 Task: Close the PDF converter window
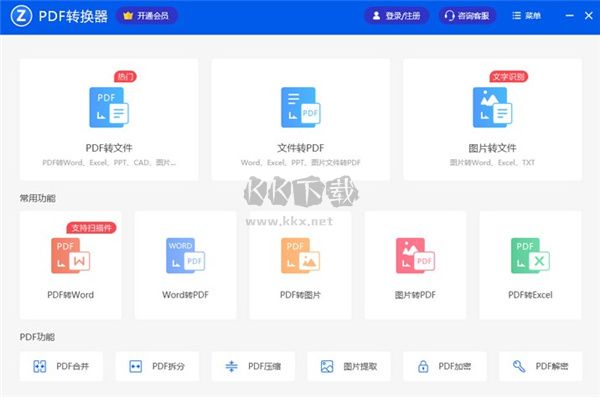pos(589,16)
